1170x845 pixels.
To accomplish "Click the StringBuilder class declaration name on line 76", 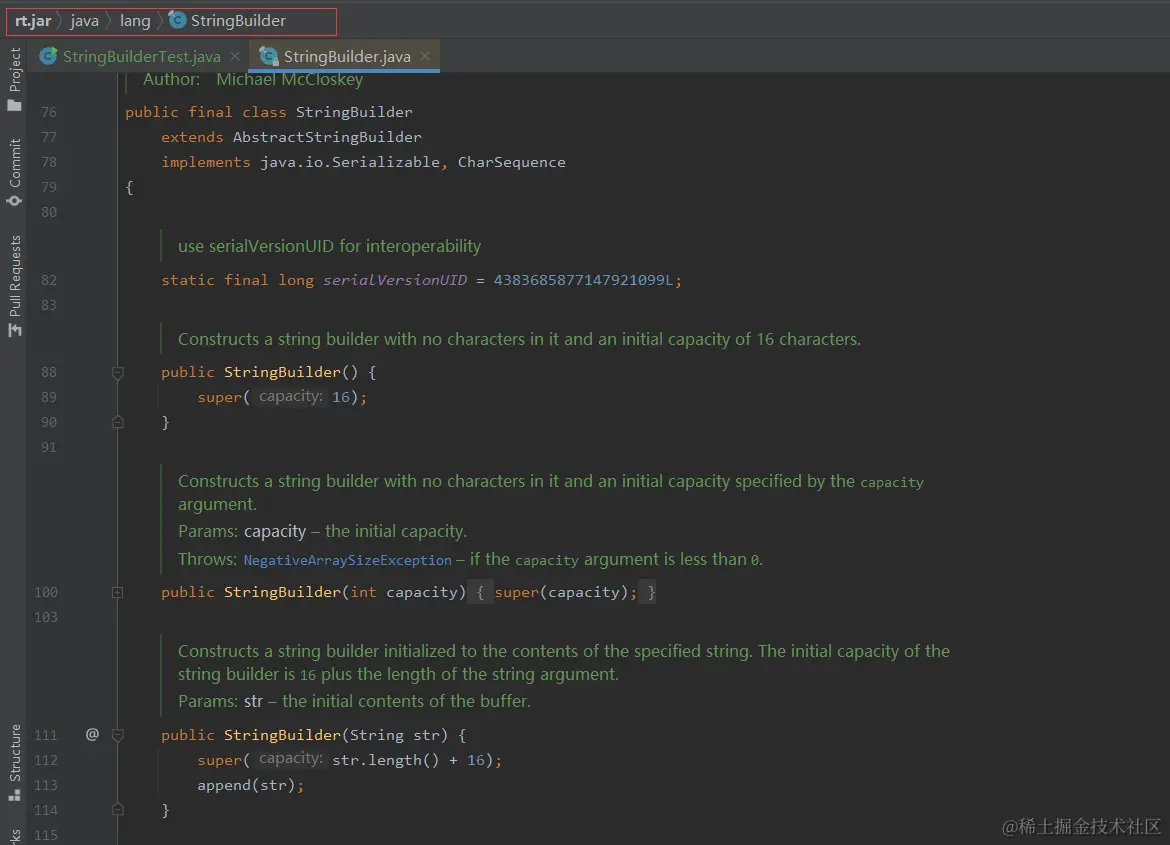I will [x=354, y=112].
